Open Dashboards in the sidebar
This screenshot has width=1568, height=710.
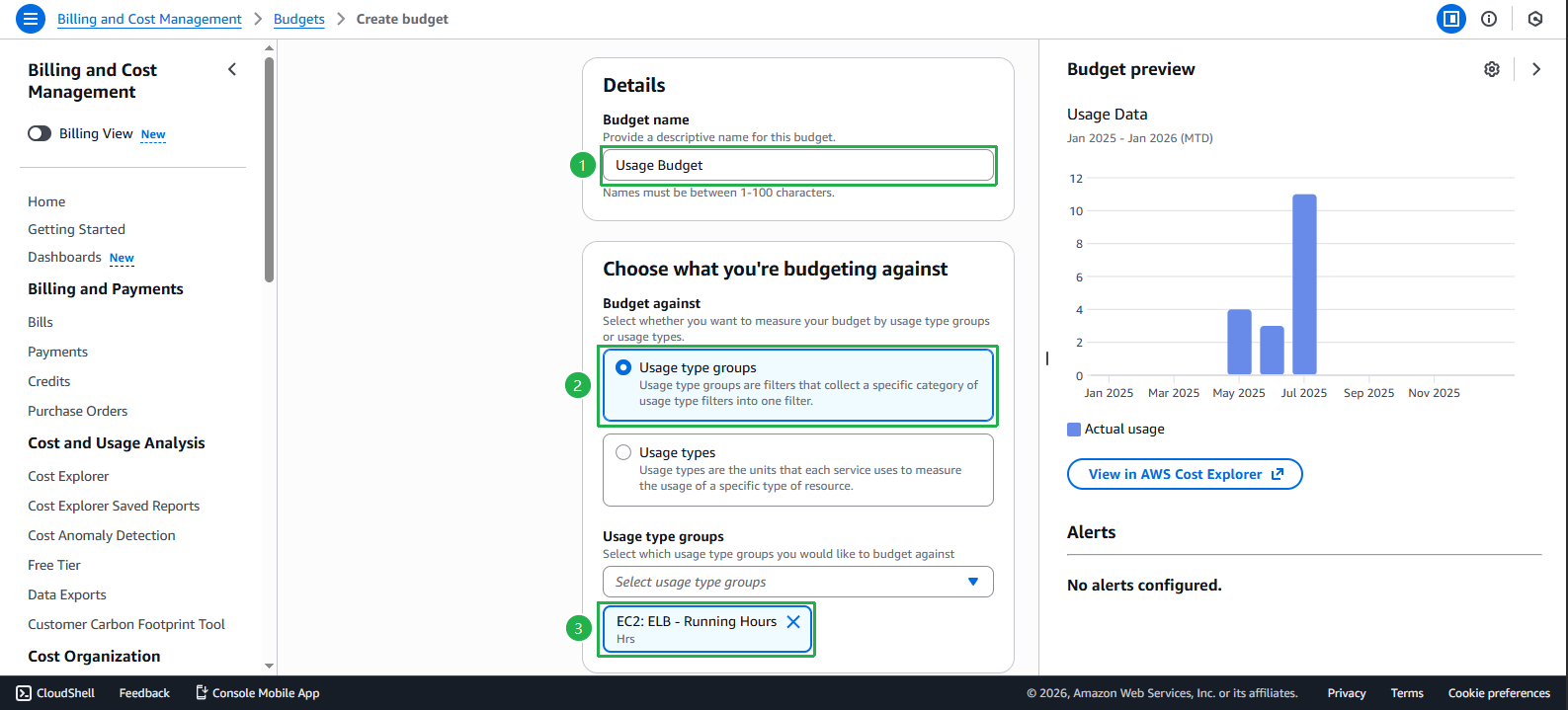[x=64, y=257]
